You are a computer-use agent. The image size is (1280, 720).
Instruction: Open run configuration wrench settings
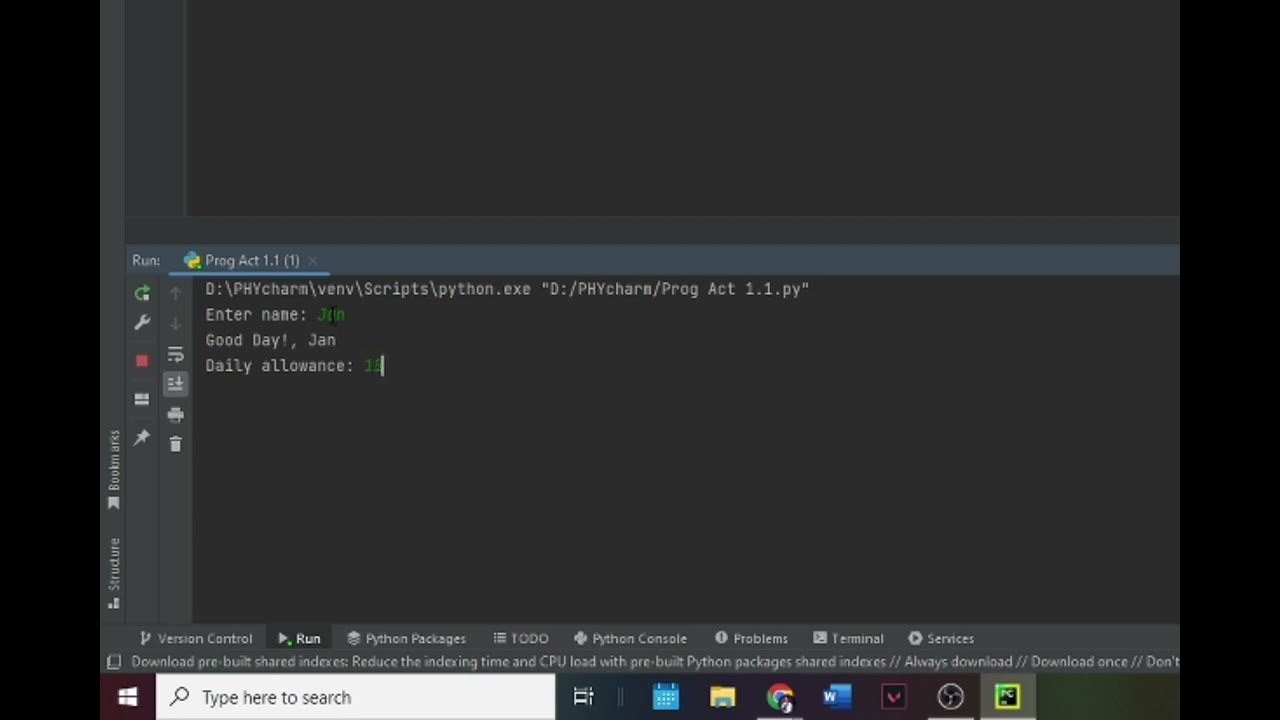[142, 323]
